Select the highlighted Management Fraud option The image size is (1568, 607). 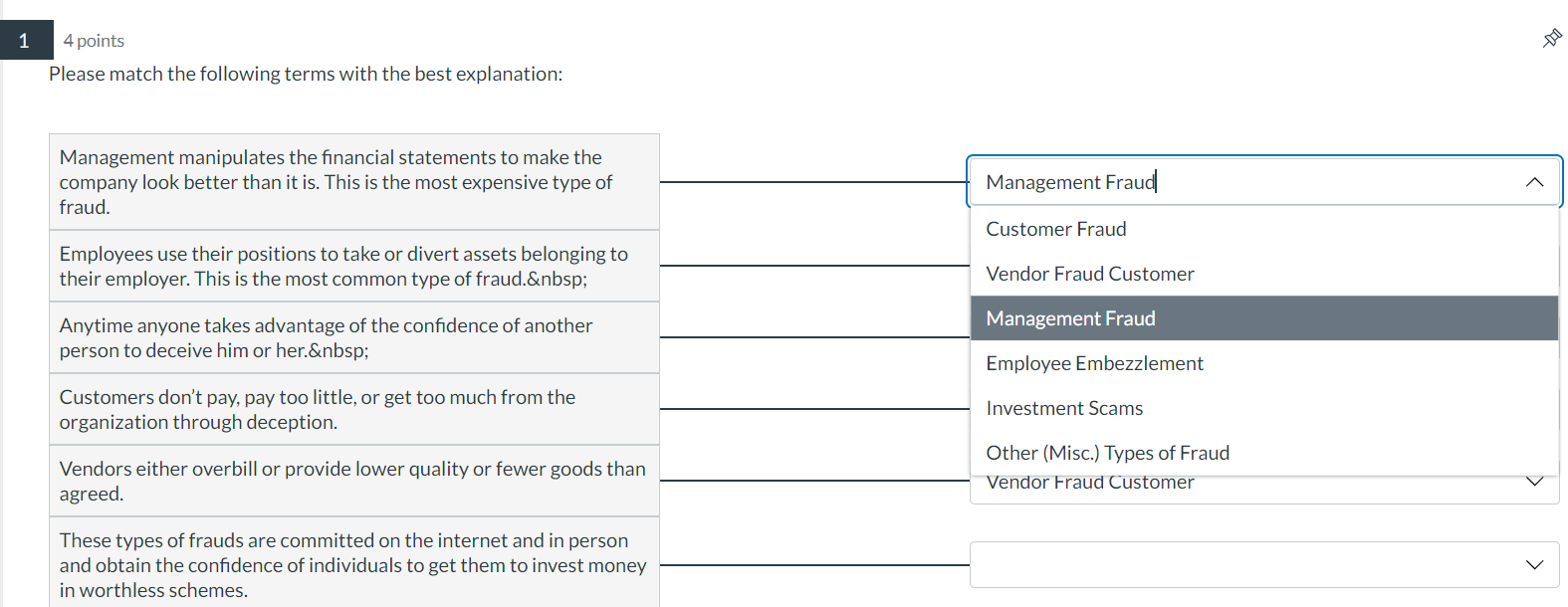[x=1069, y=317]
